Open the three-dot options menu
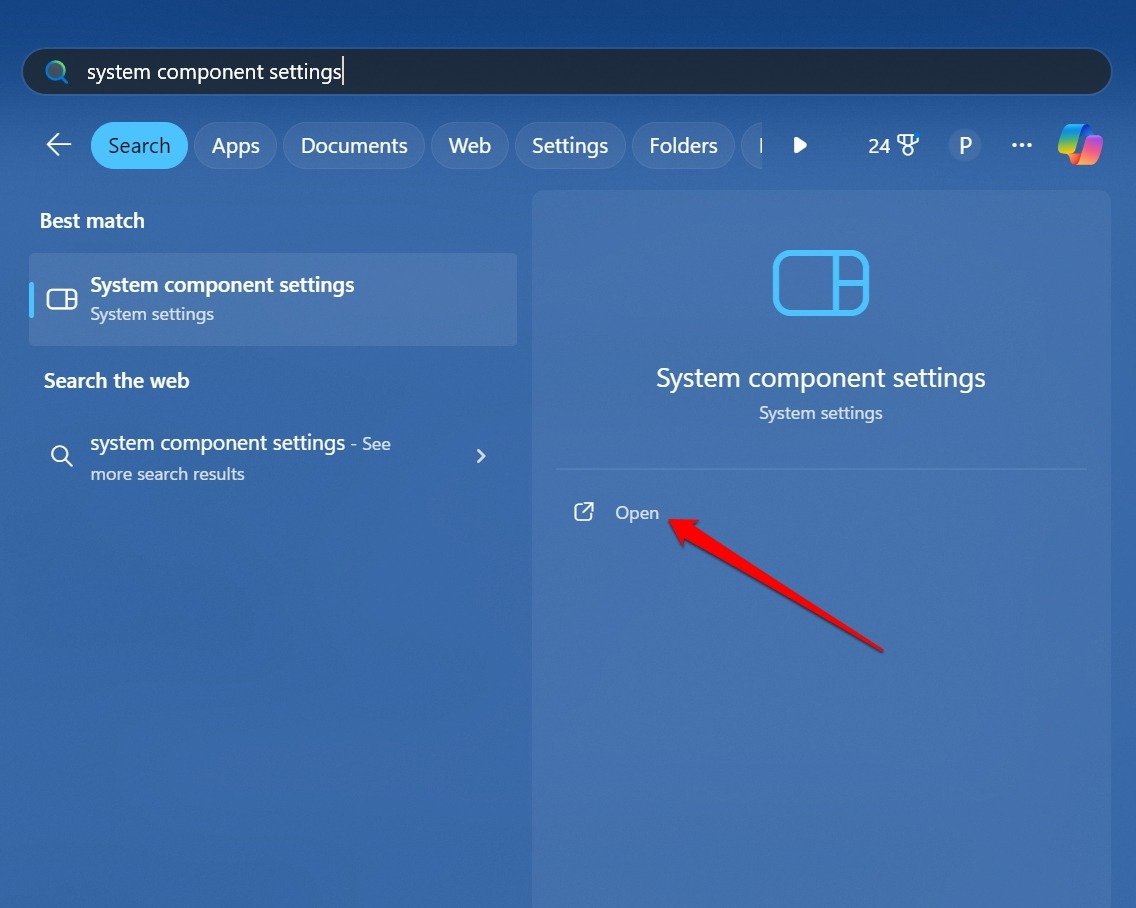The width and height of the screenshot is (1136, 908). [1022, 145]
